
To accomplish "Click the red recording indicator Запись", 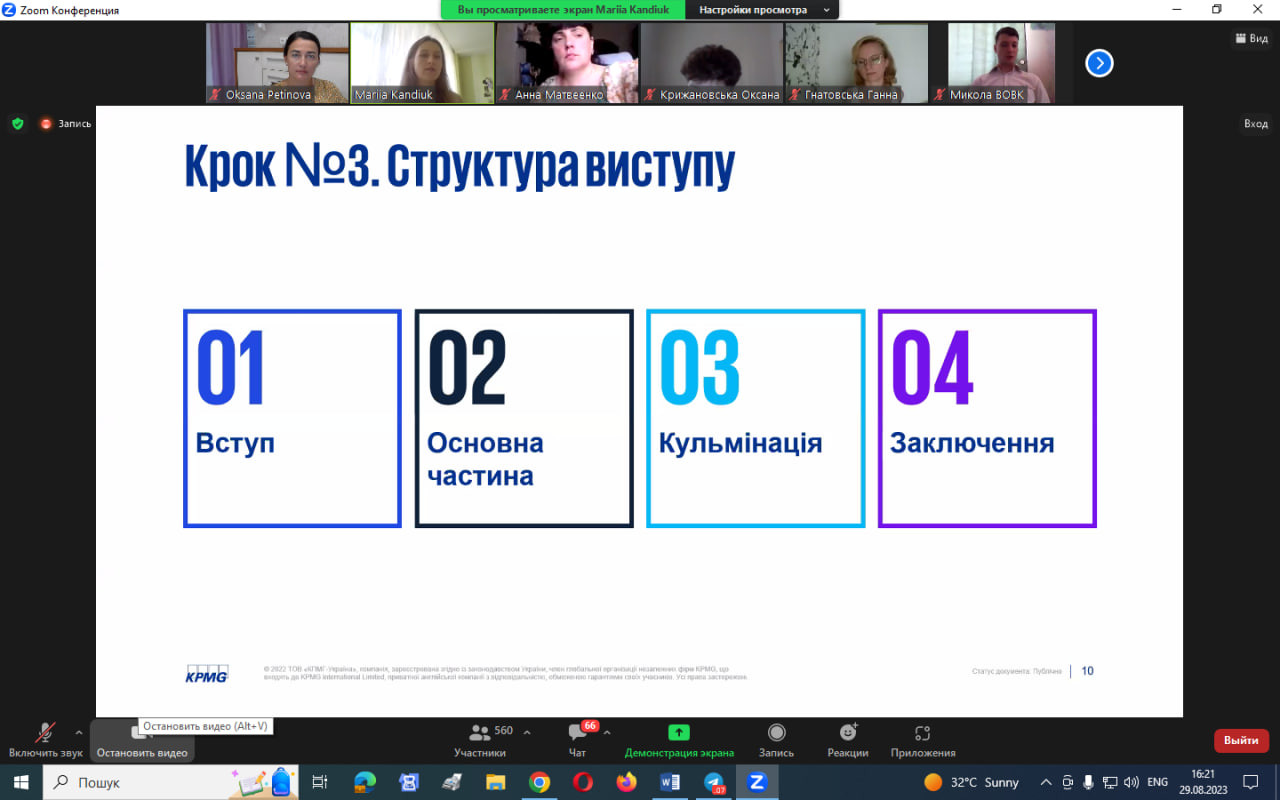I will (65, 124).
